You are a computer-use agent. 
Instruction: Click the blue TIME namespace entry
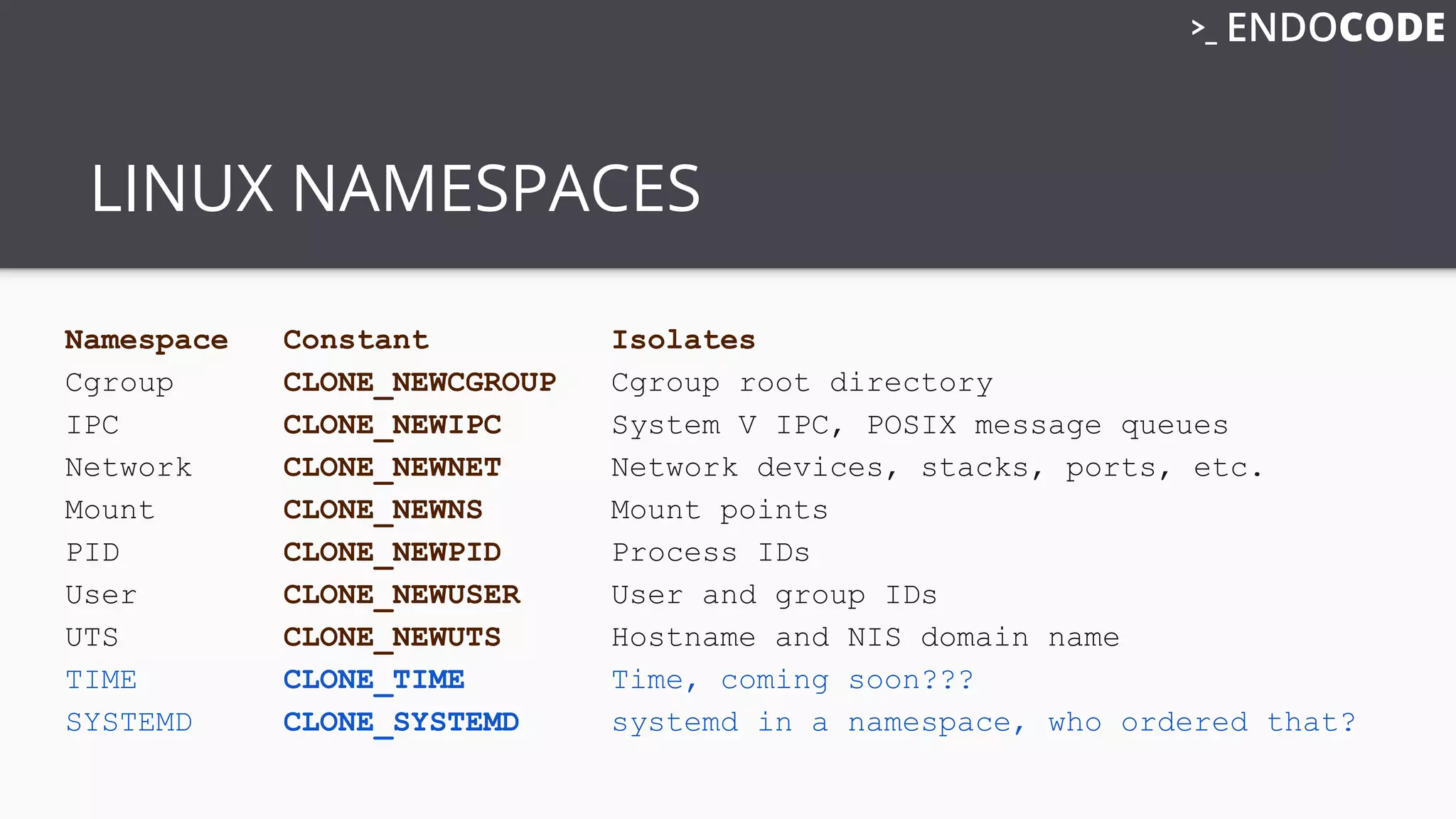[101, 680]
